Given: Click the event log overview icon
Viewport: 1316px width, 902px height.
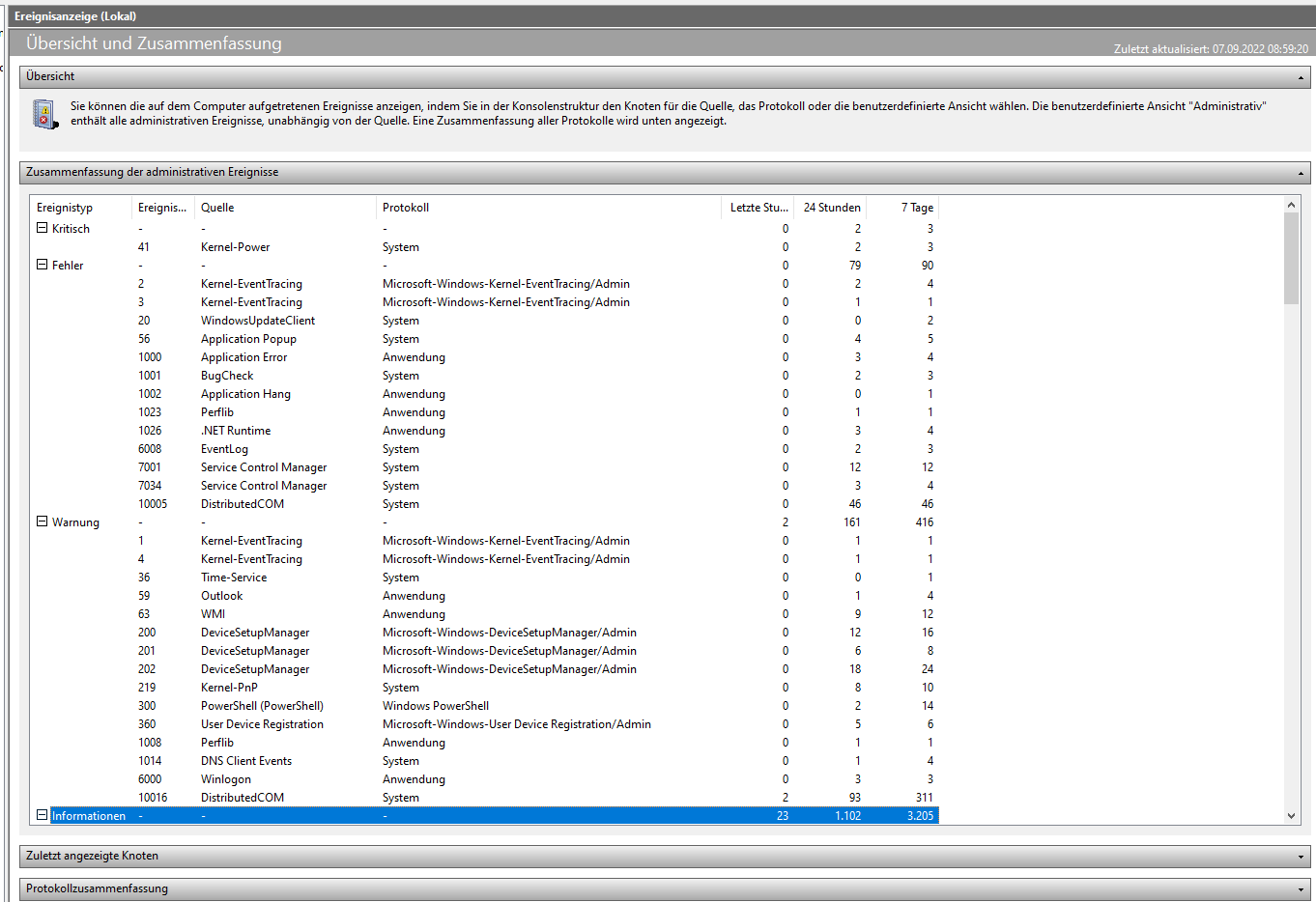Looking at the screenshot, I should point(45,114).
